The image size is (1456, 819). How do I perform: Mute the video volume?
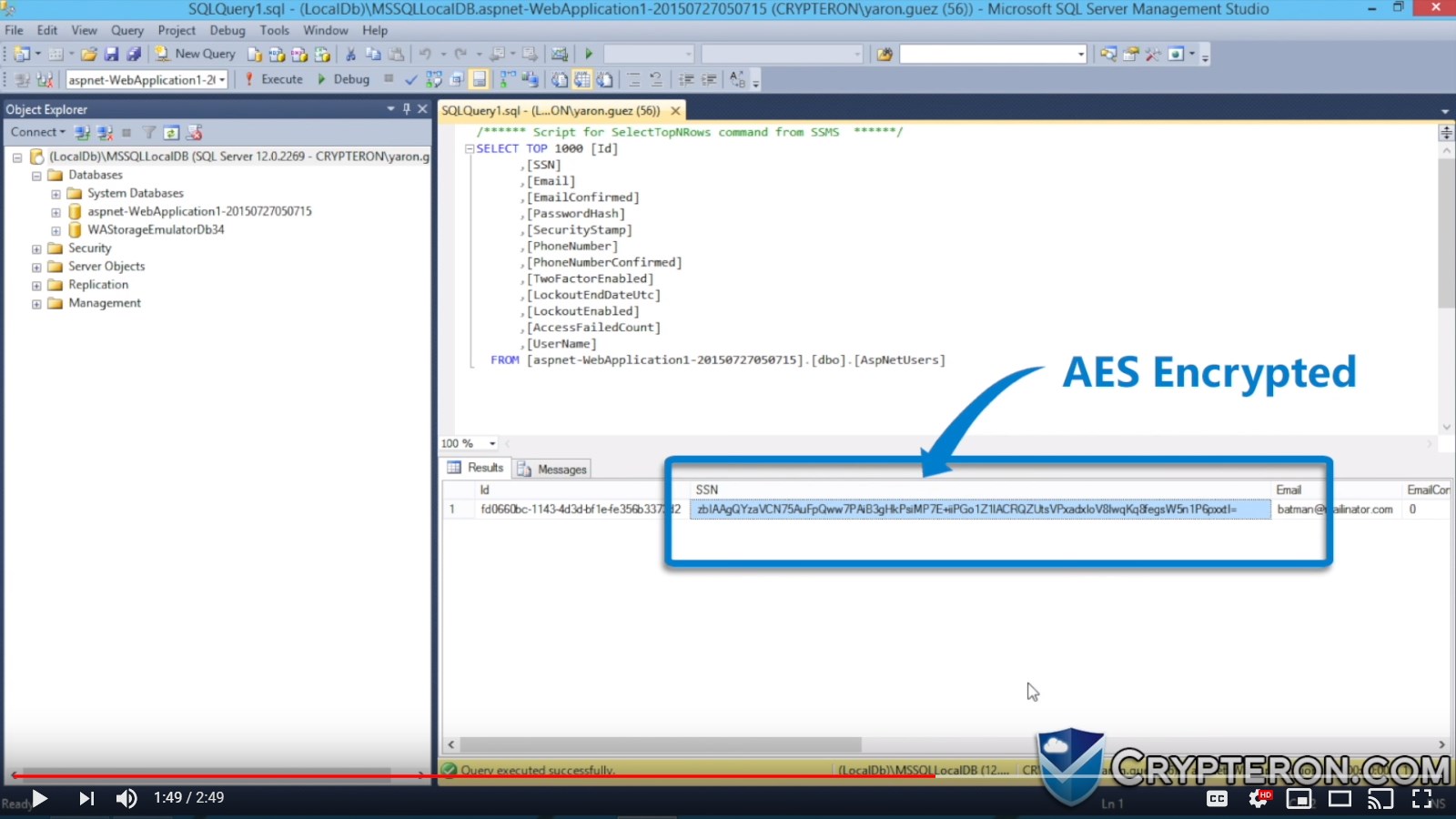pyautogui.click(x=126, y=798)
